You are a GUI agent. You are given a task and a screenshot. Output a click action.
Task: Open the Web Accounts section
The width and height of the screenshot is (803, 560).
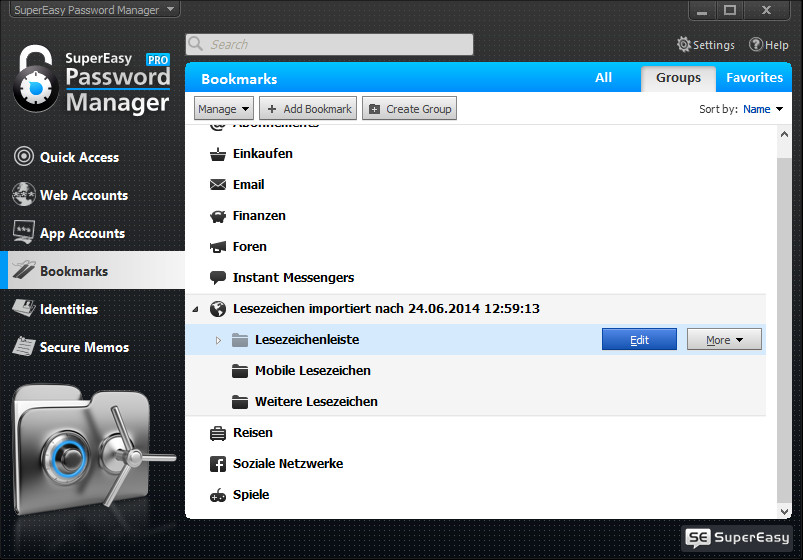tap(92, 195)
